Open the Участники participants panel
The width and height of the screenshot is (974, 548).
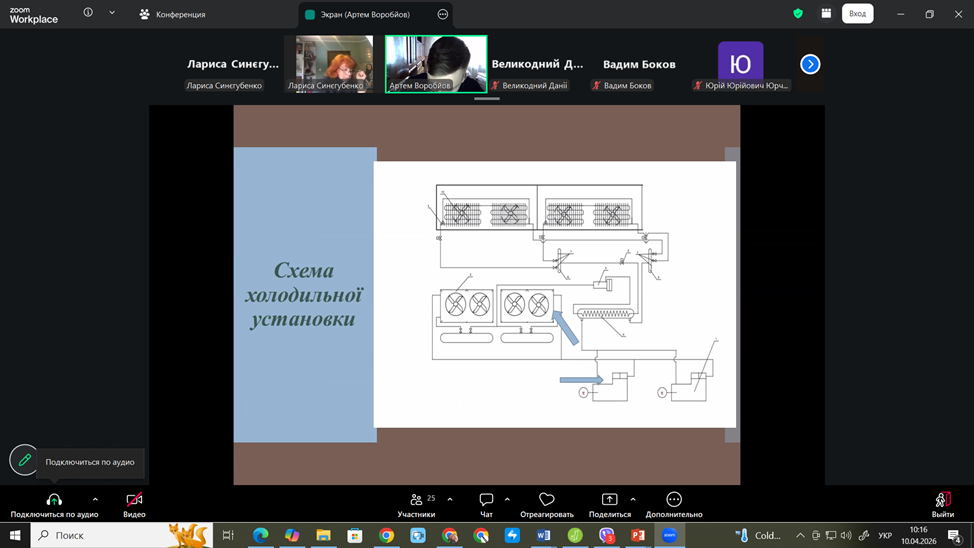(416, 500)
